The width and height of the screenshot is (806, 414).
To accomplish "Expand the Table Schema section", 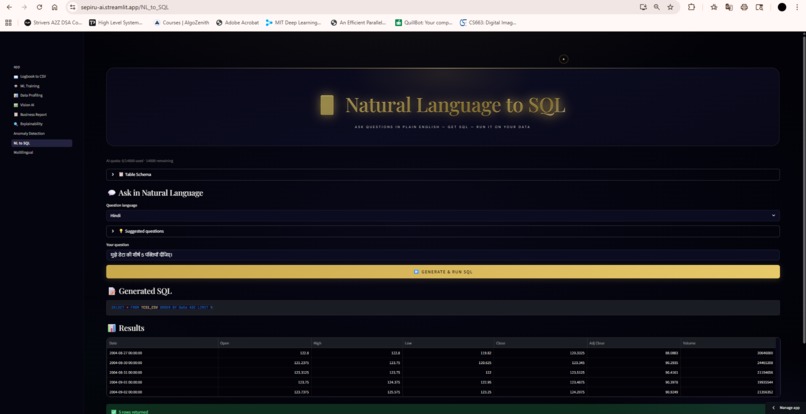I will [443, 174].
